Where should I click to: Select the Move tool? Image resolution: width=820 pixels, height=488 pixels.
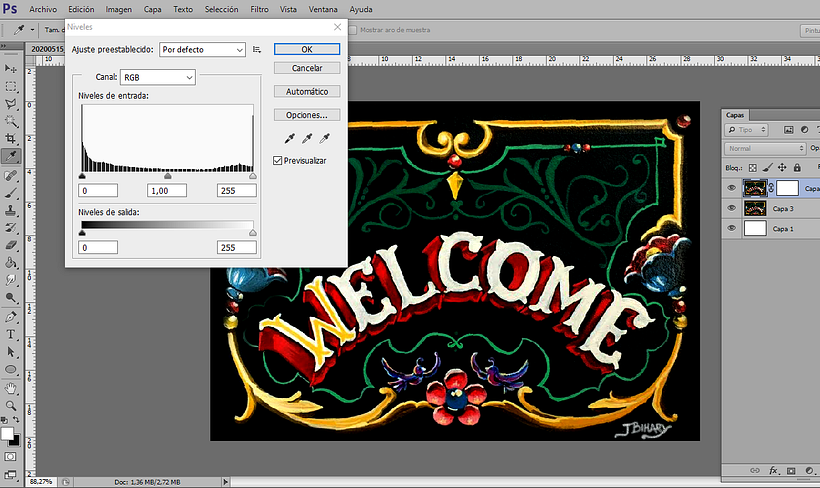coord(12,68)
